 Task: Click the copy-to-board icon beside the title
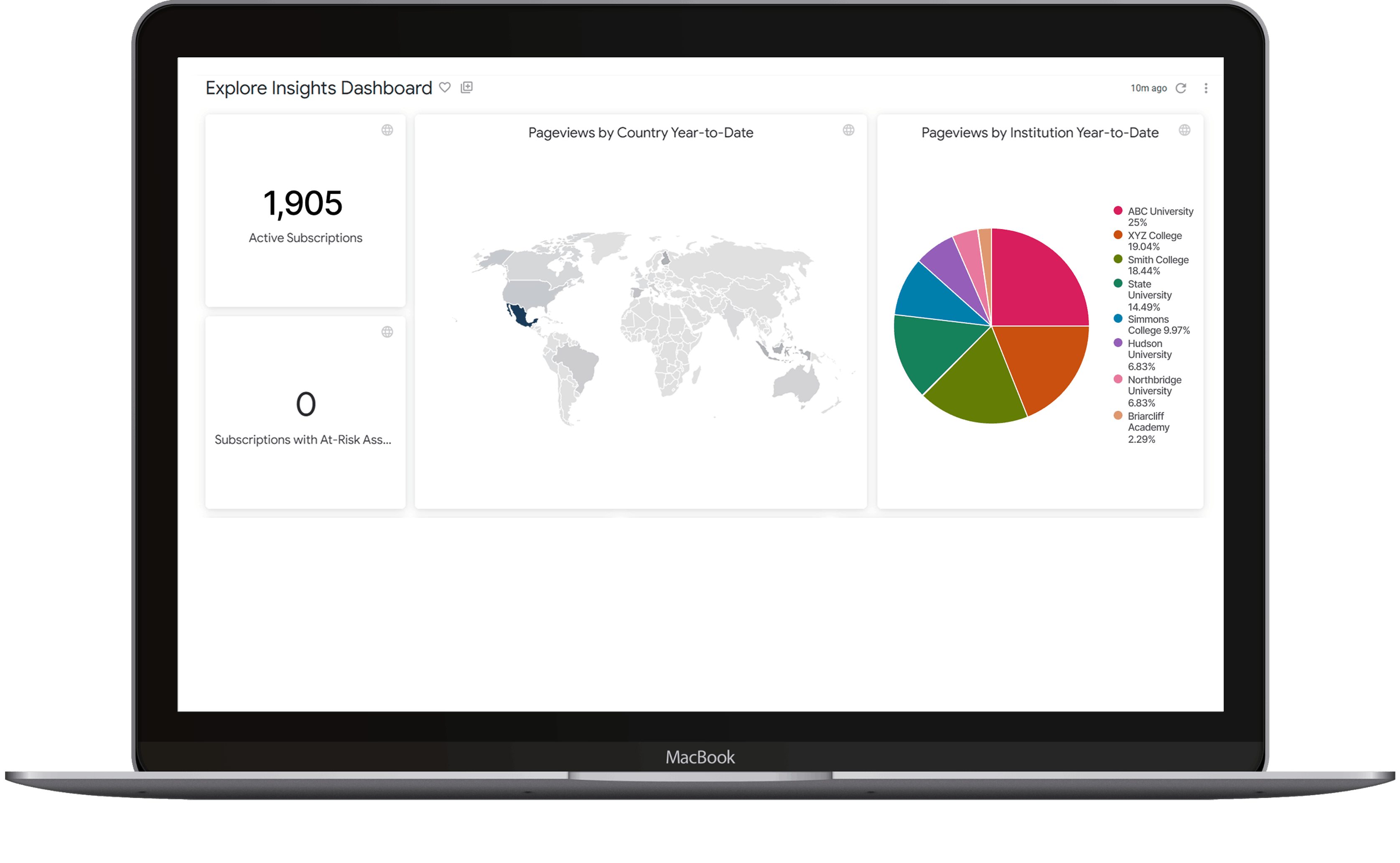point(468,87)
